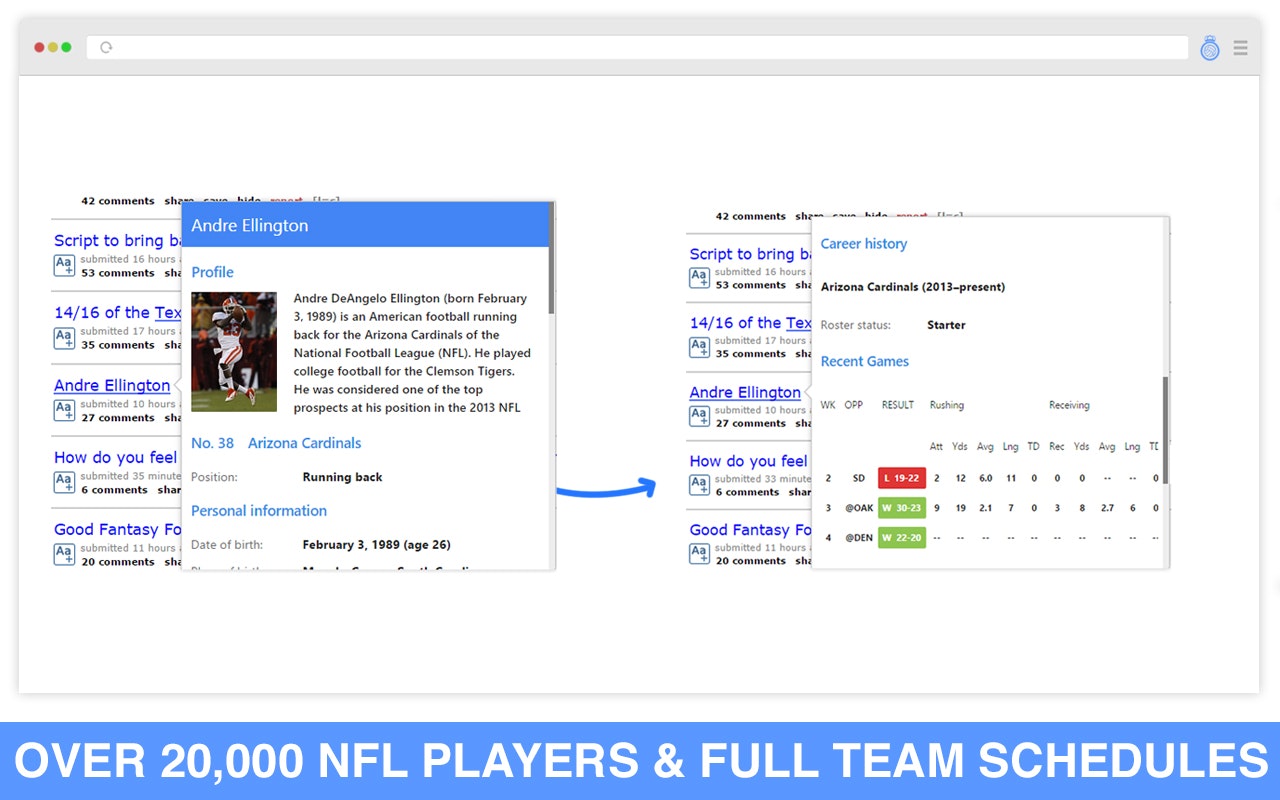Click 'Arizona Cardinals (2013–present)' career entry
The image size is (1280, 800).
913,287
